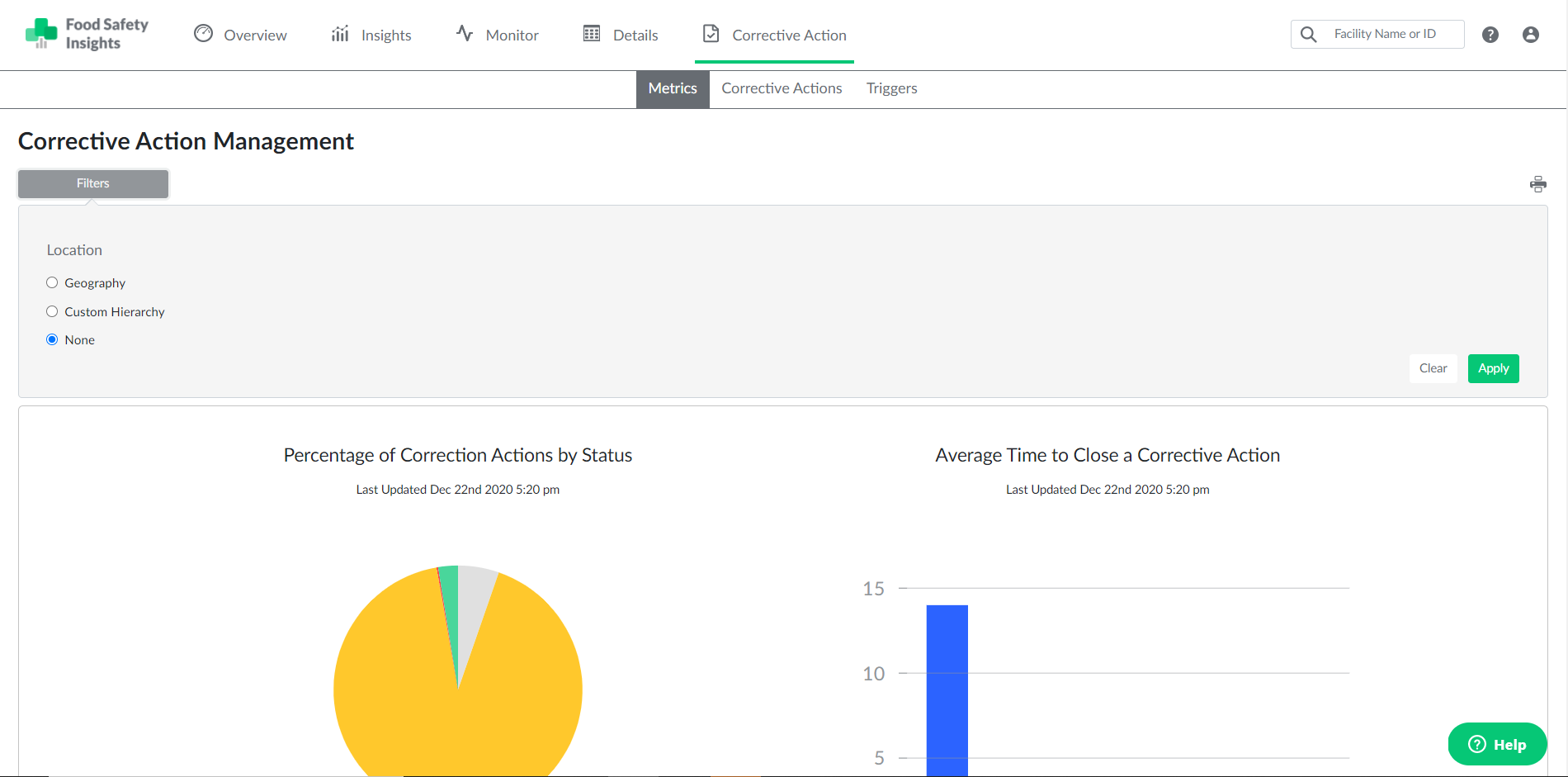Open the Triggers tab
This screenshot has width=1568, height=777.
(891, 88)
